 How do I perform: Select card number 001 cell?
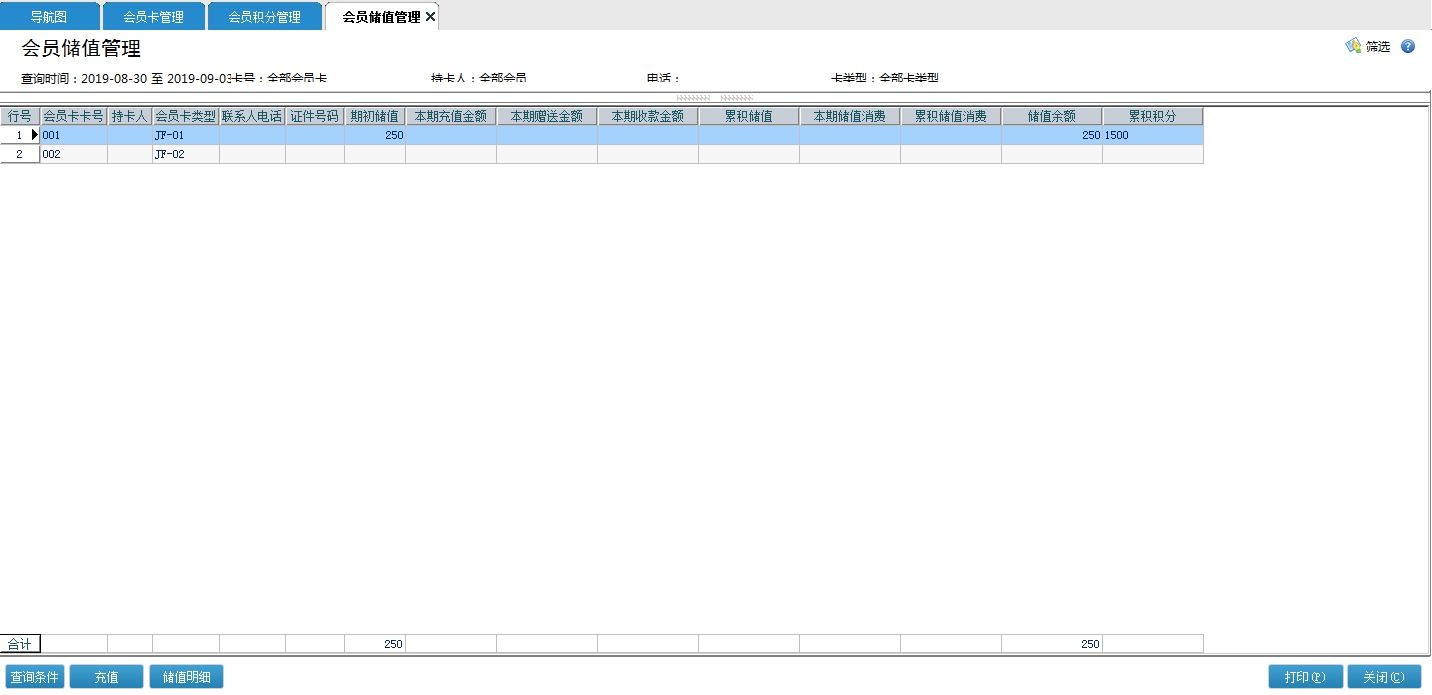(73, 135)
